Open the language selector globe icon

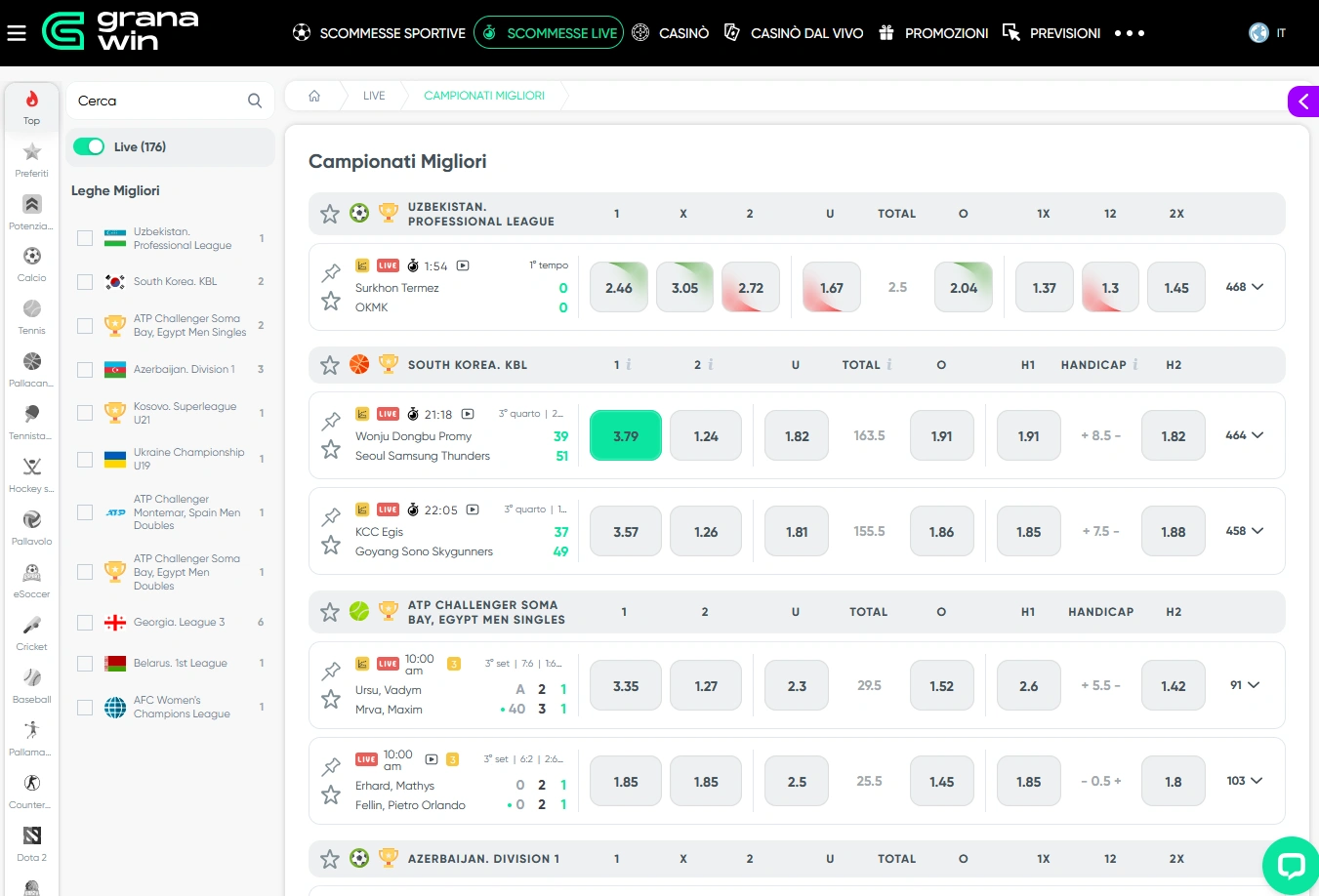[1258, 33]
